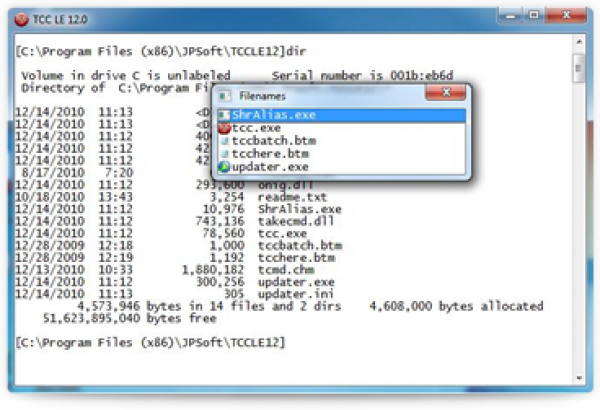The width and height of the screenshot is (600, 410).
Task: Click the TCC LE 12.0 title text
Action: [60, 20]
